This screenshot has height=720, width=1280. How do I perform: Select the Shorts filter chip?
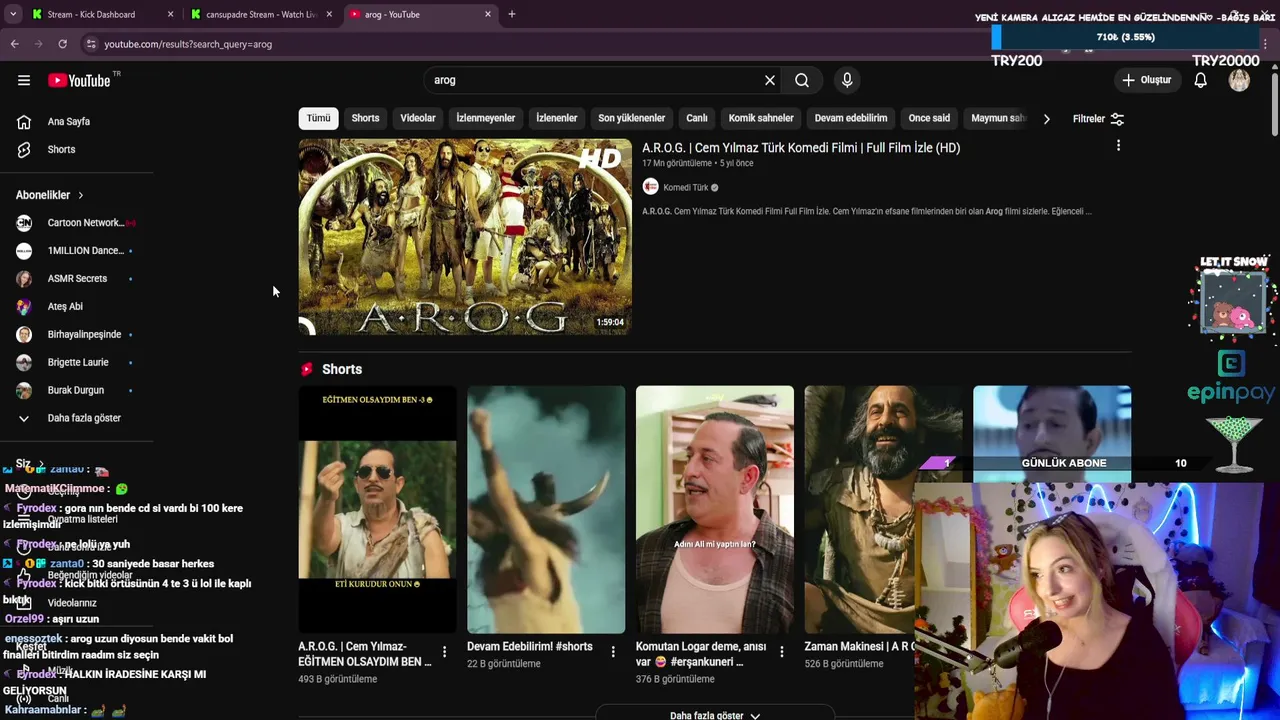tap(365, 118)
